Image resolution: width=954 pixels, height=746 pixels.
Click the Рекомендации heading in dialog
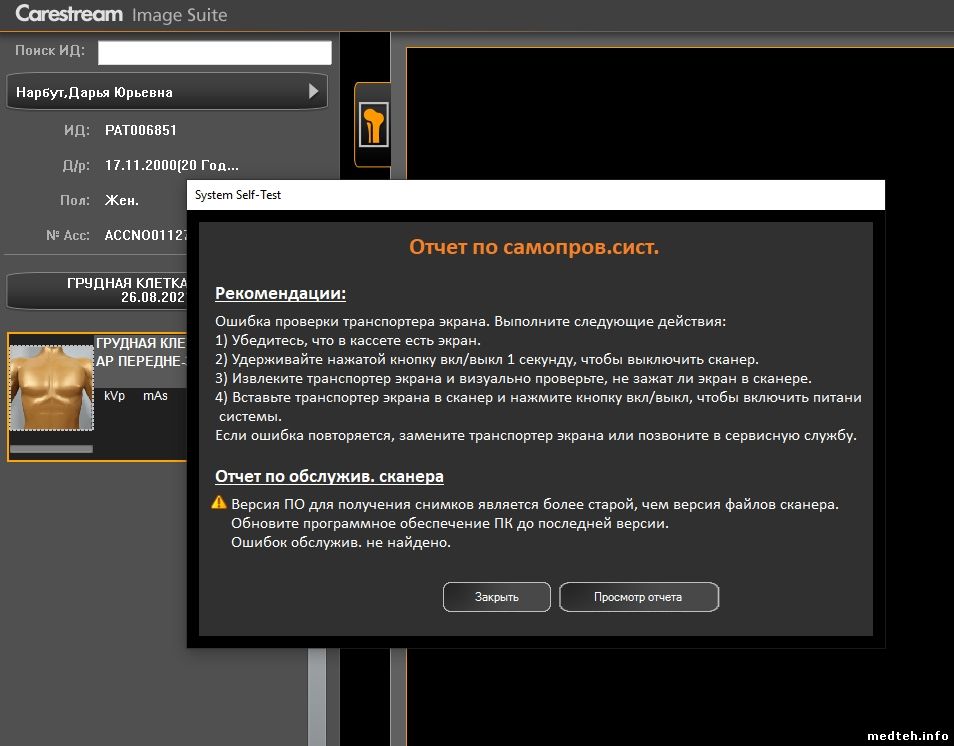(280, 294)
